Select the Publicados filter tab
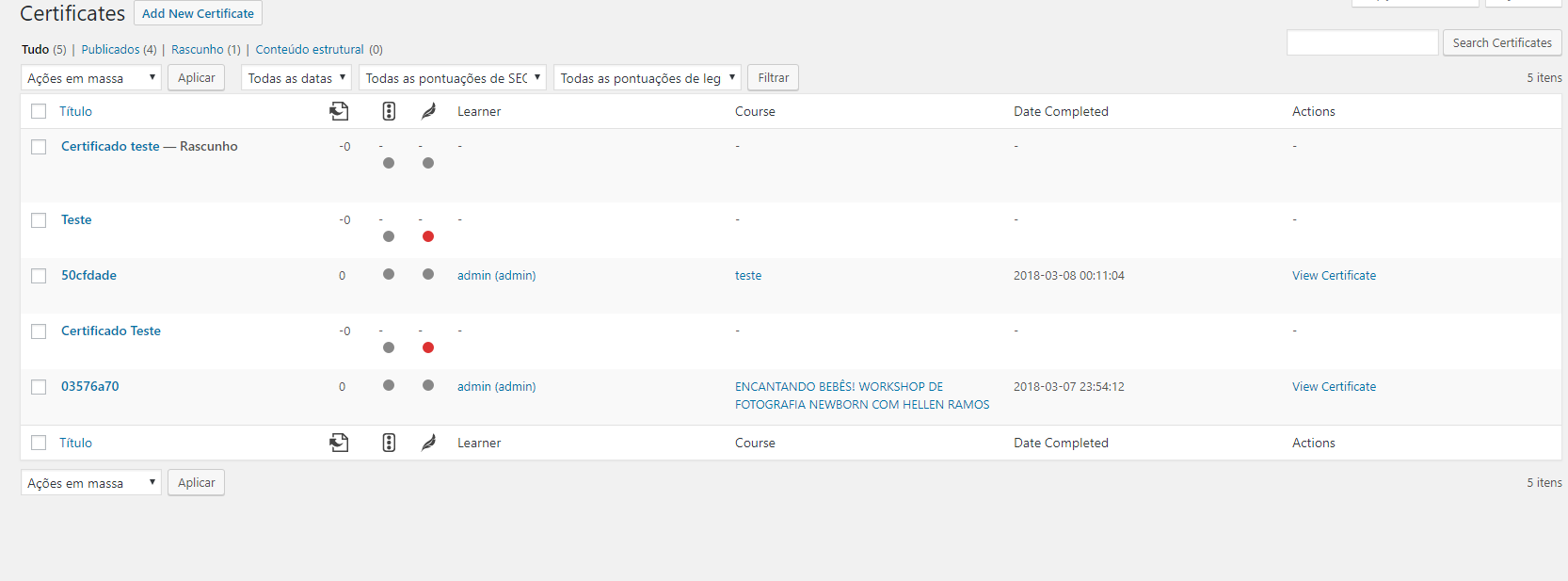1568x581 pixels. 110,49
